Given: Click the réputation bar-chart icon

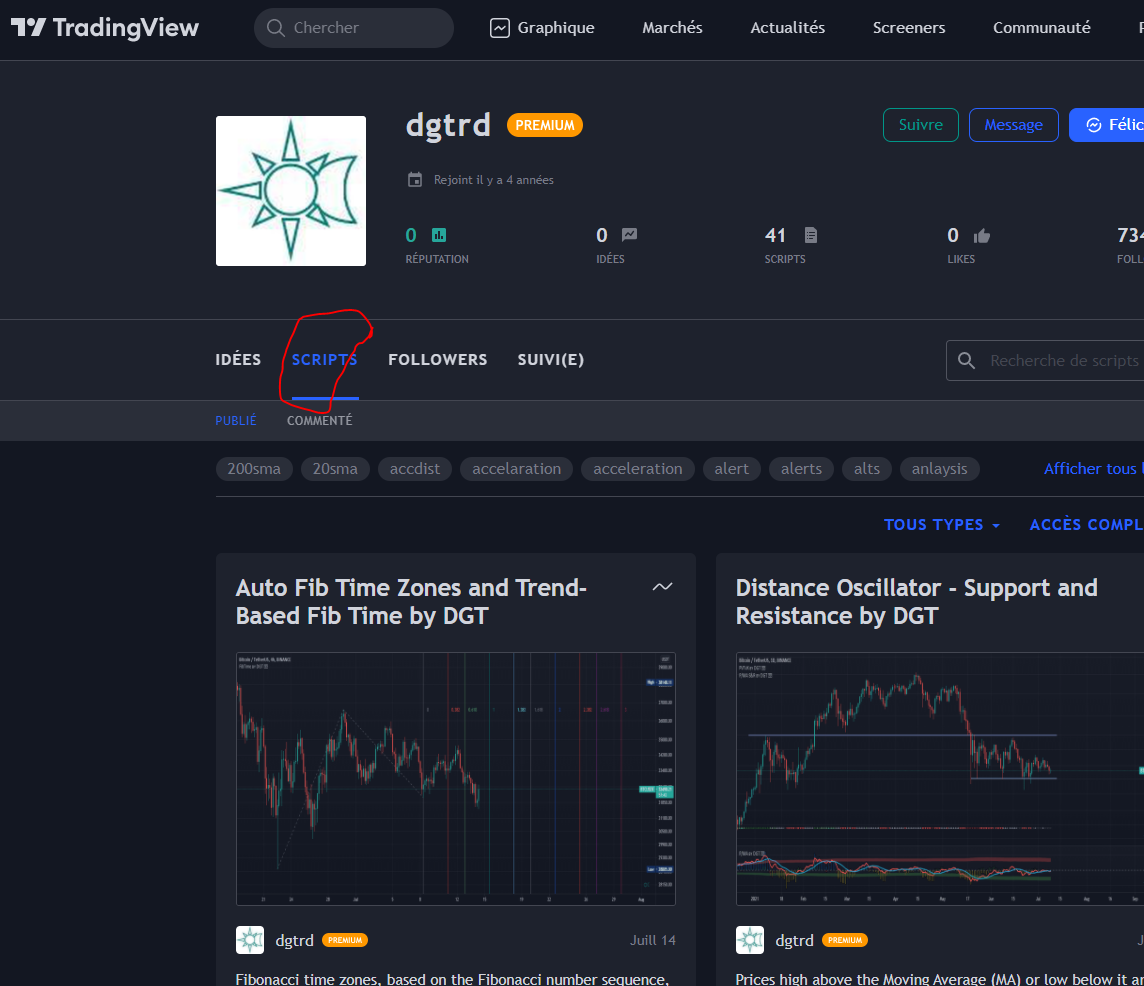Looking at the screenshot, I should click(437, 234).
